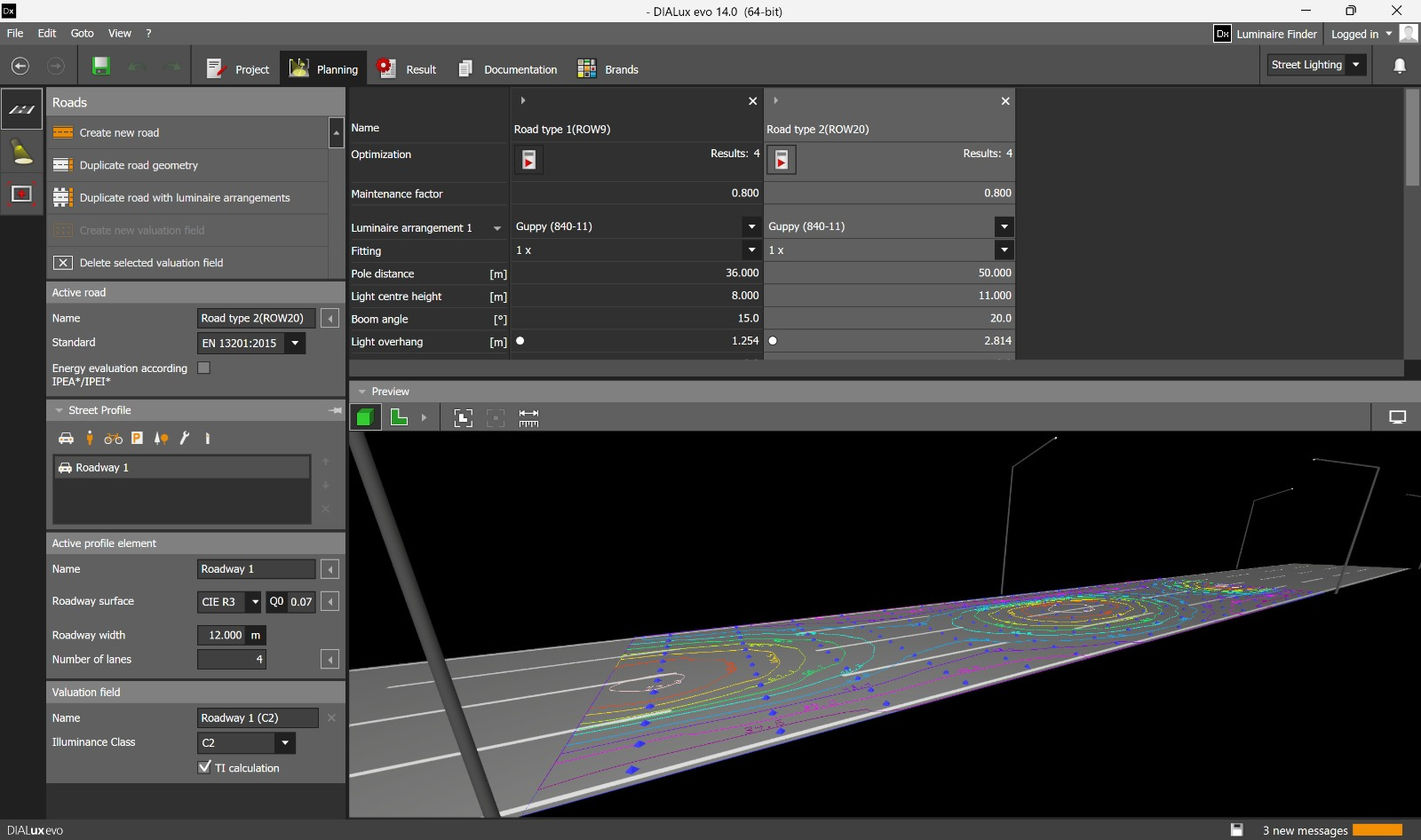
Task: Add a sidewalk using the pedestrian icon
Action: [x=90, y=438]
